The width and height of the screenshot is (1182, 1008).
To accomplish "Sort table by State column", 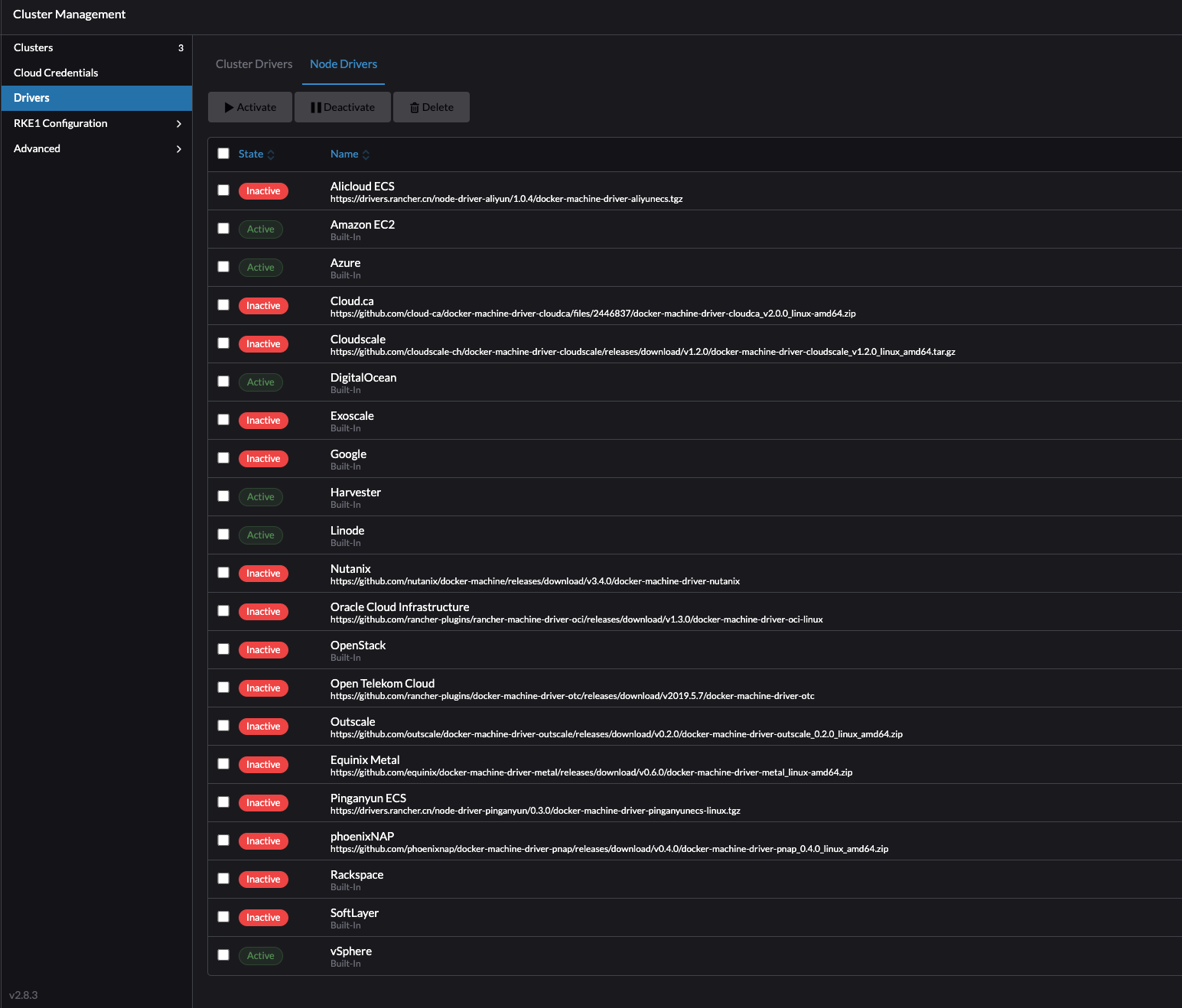I will tap(256, 154).
